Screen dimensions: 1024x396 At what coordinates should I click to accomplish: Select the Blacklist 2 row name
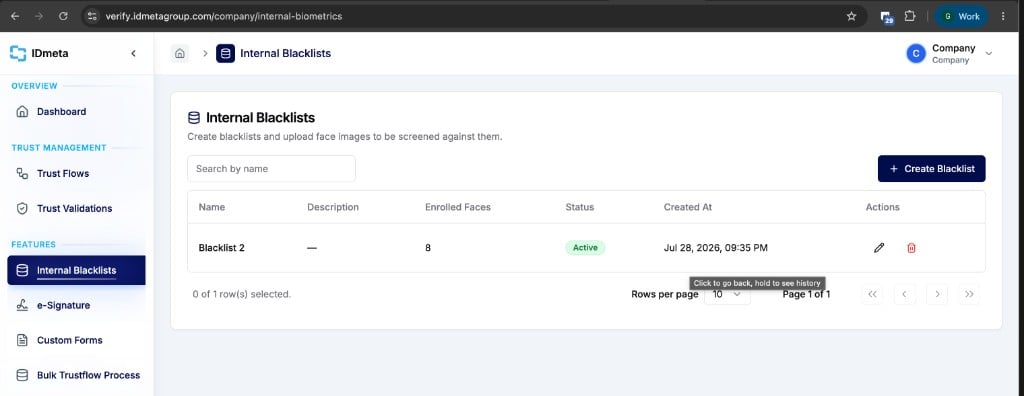click(221, 248)
